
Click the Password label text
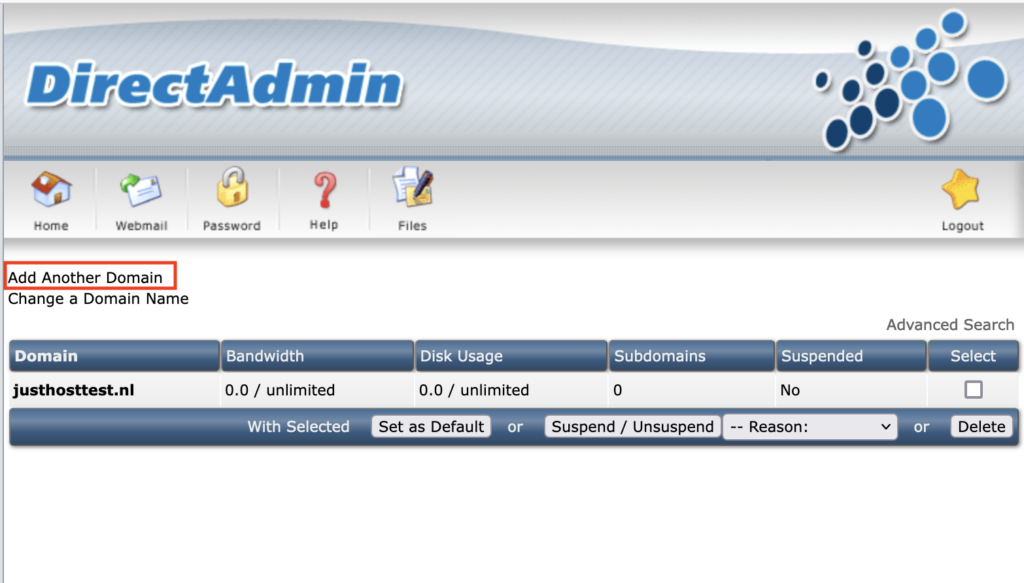point(231,226)
